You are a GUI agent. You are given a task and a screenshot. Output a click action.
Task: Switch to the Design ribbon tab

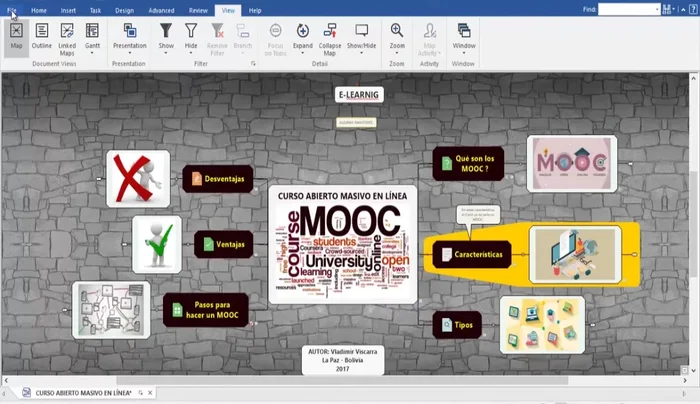pyautogui.click(x=124, y=9)
